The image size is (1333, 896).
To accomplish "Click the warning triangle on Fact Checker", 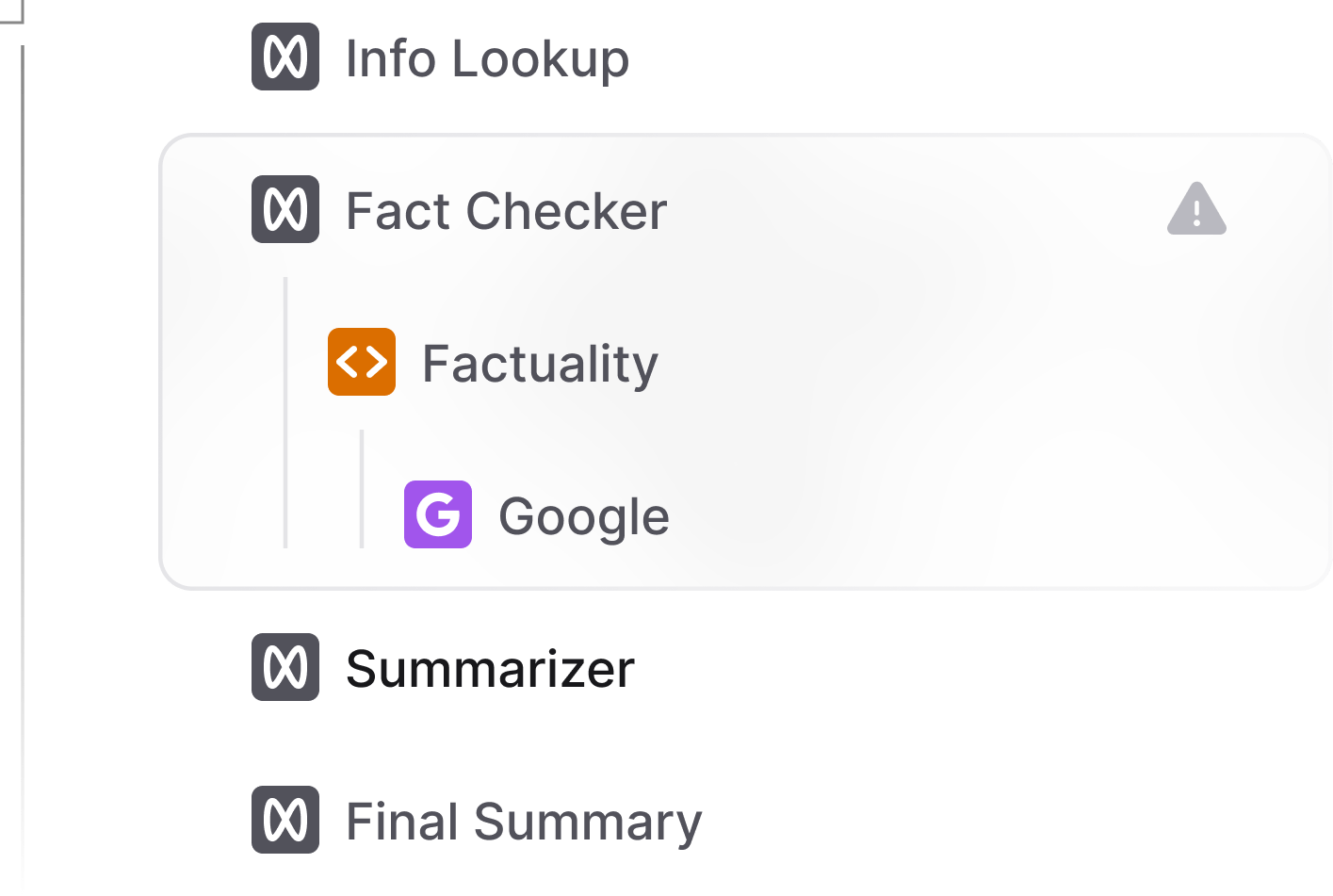I will pyautogui.click(x=1196, y=209).
